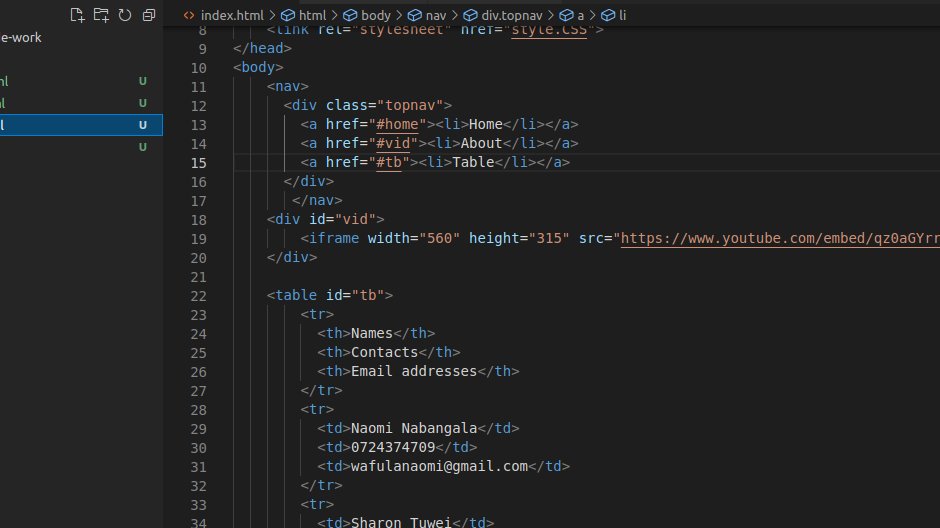Screen dimensions: 940x528
Task: Open the #vid href link
Action: pos(393,143)
